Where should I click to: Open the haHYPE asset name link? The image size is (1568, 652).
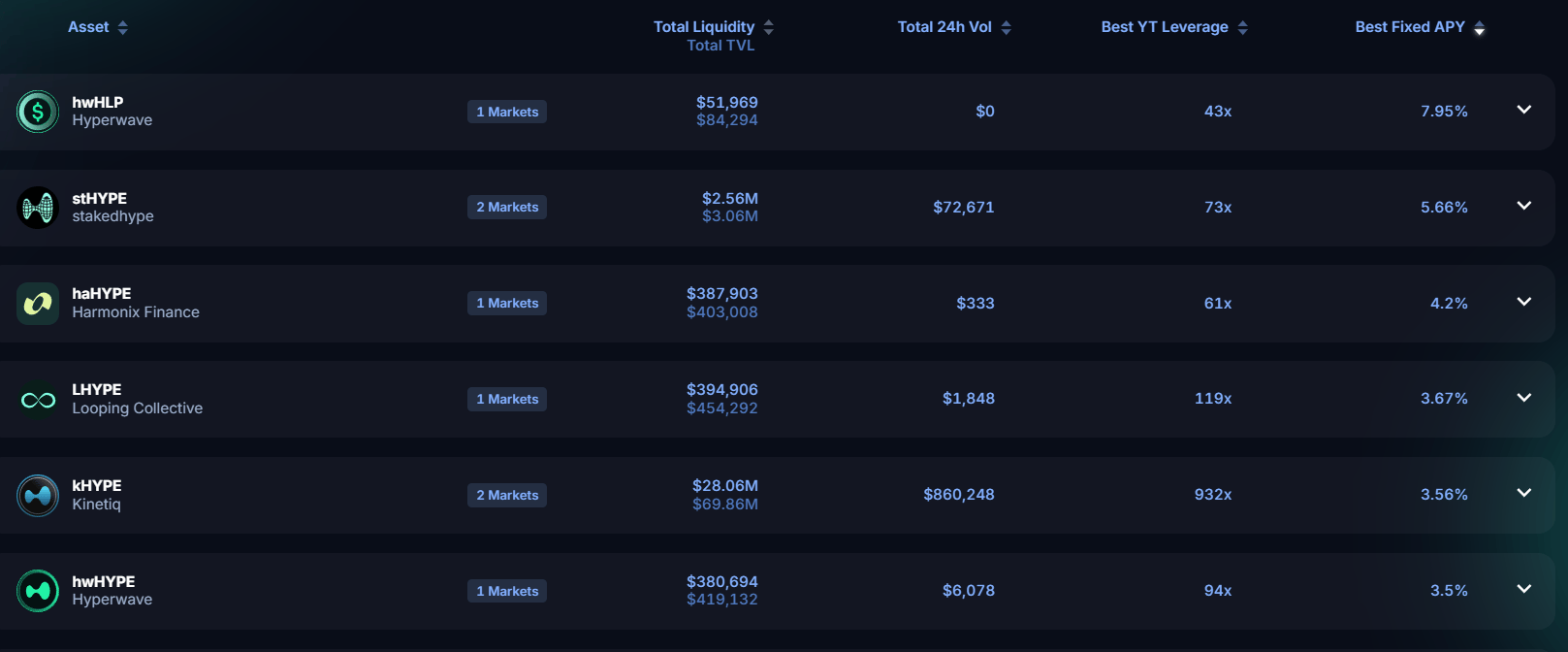click(x=102, y=294)
